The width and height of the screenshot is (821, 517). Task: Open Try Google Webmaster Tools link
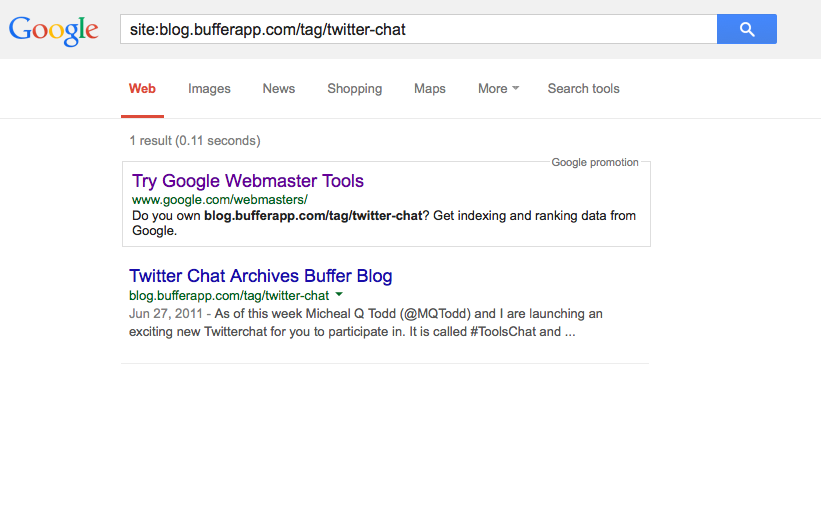[x=248, y=181]
